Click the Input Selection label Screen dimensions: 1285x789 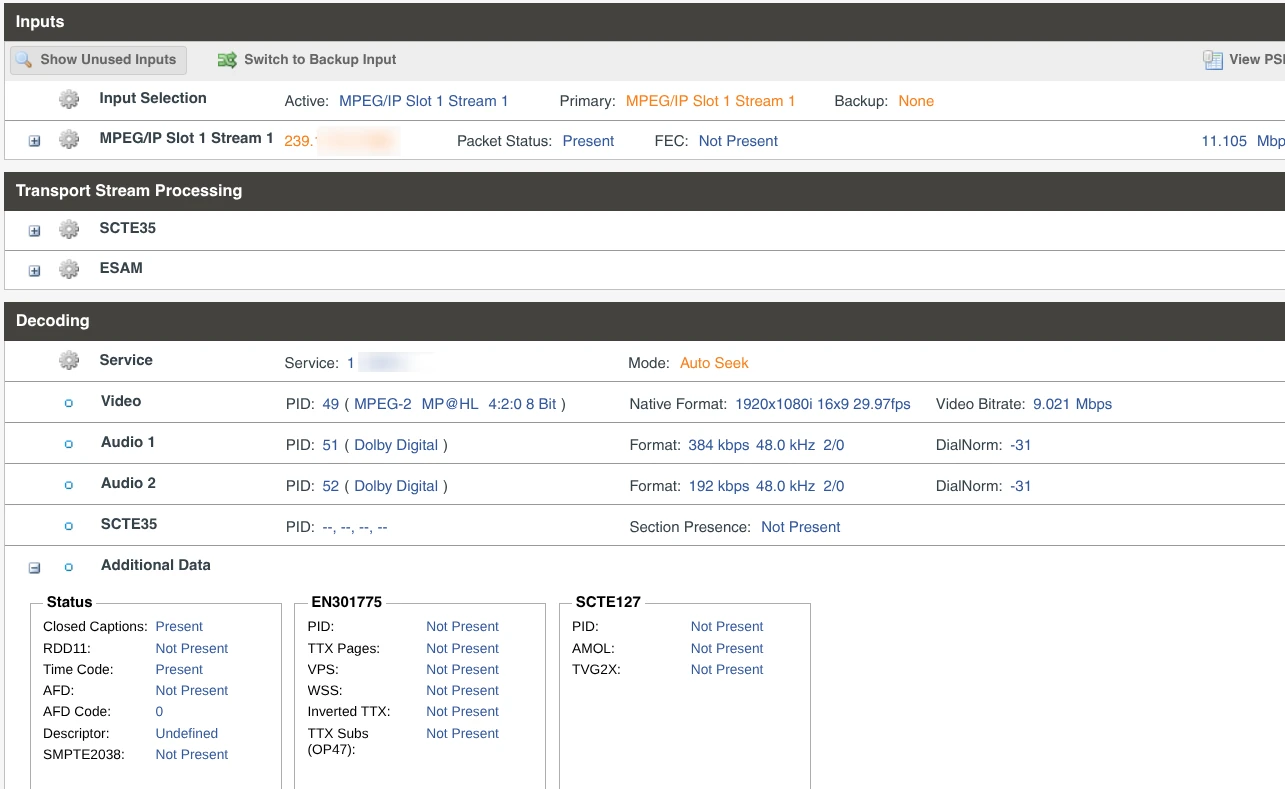coord(153,98)
